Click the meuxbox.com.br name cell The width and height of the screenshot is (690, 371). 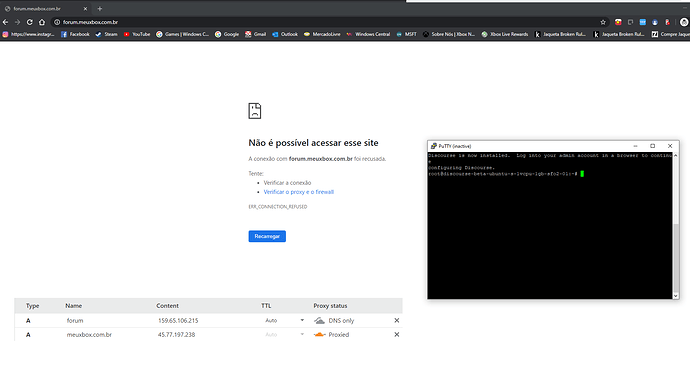[89, 334]
